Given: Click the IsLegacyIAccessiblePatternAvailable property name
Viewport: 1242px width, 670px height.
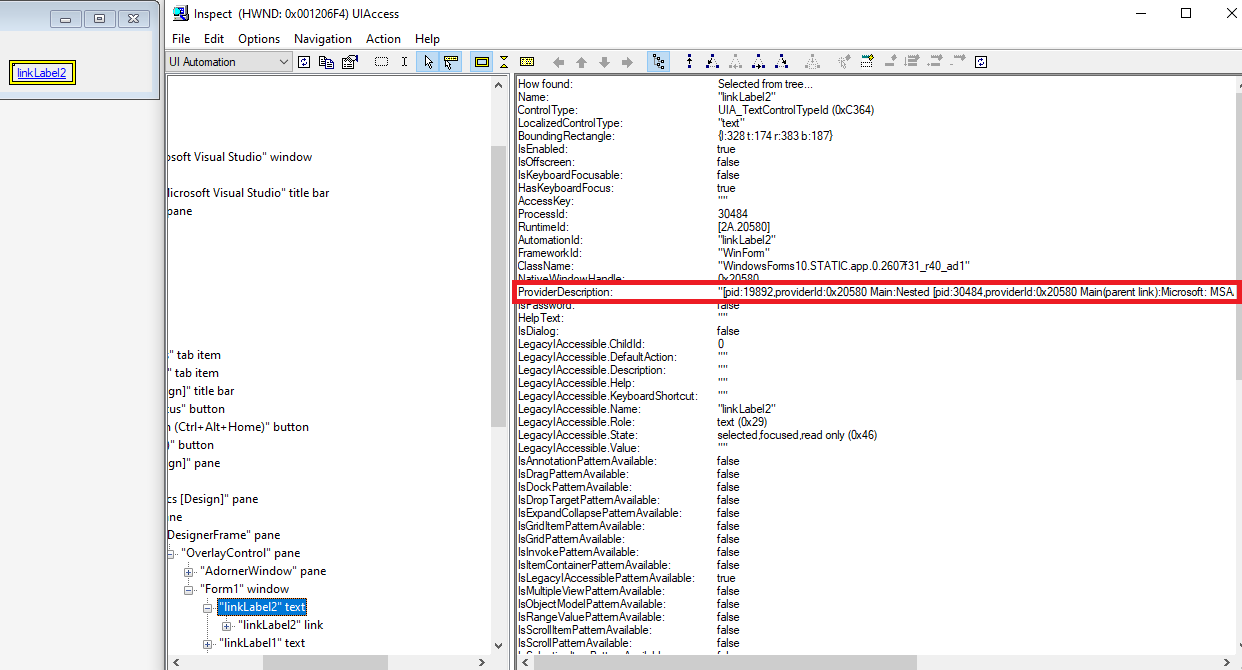Looking at the screenshot, I should (606, 578).
